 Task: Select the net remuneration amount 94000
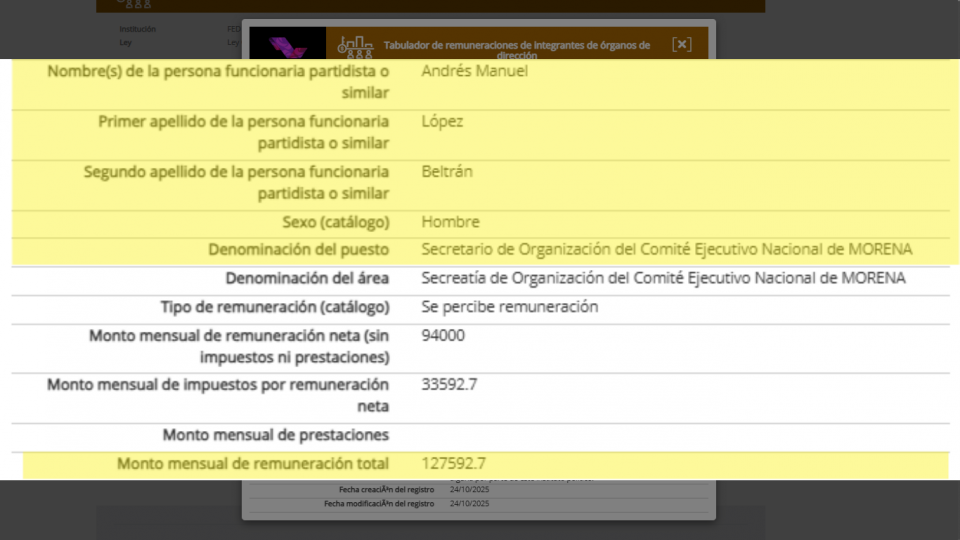coord(443,336)
